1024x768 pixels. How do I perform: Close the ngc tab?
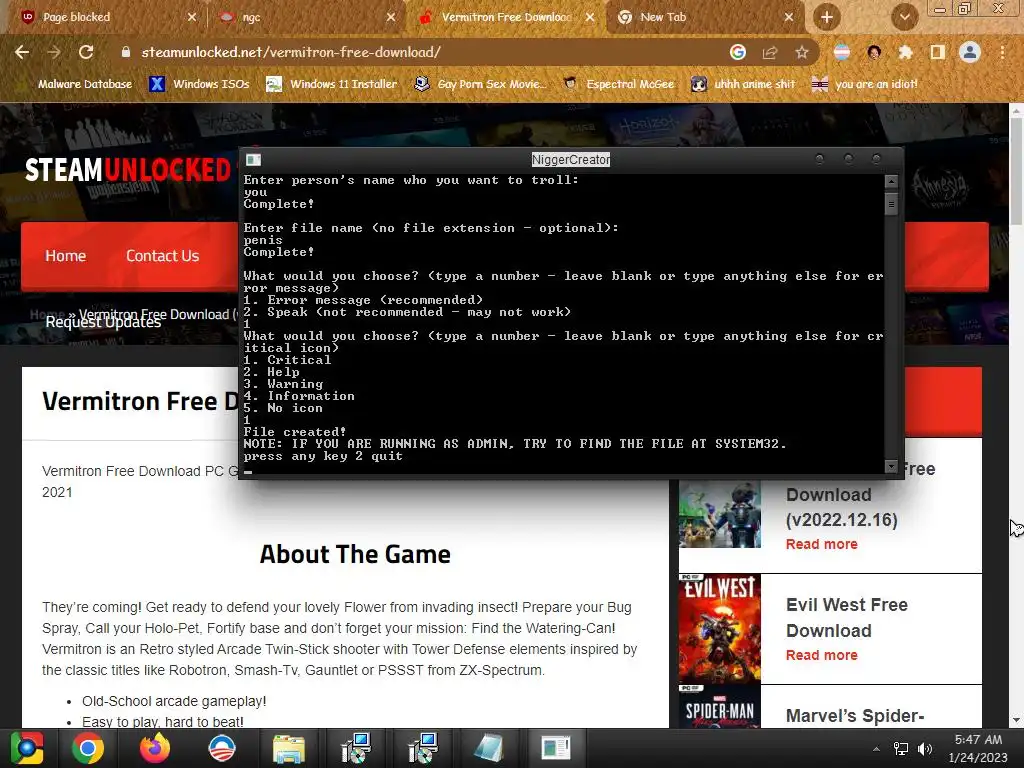coord(391,17)
